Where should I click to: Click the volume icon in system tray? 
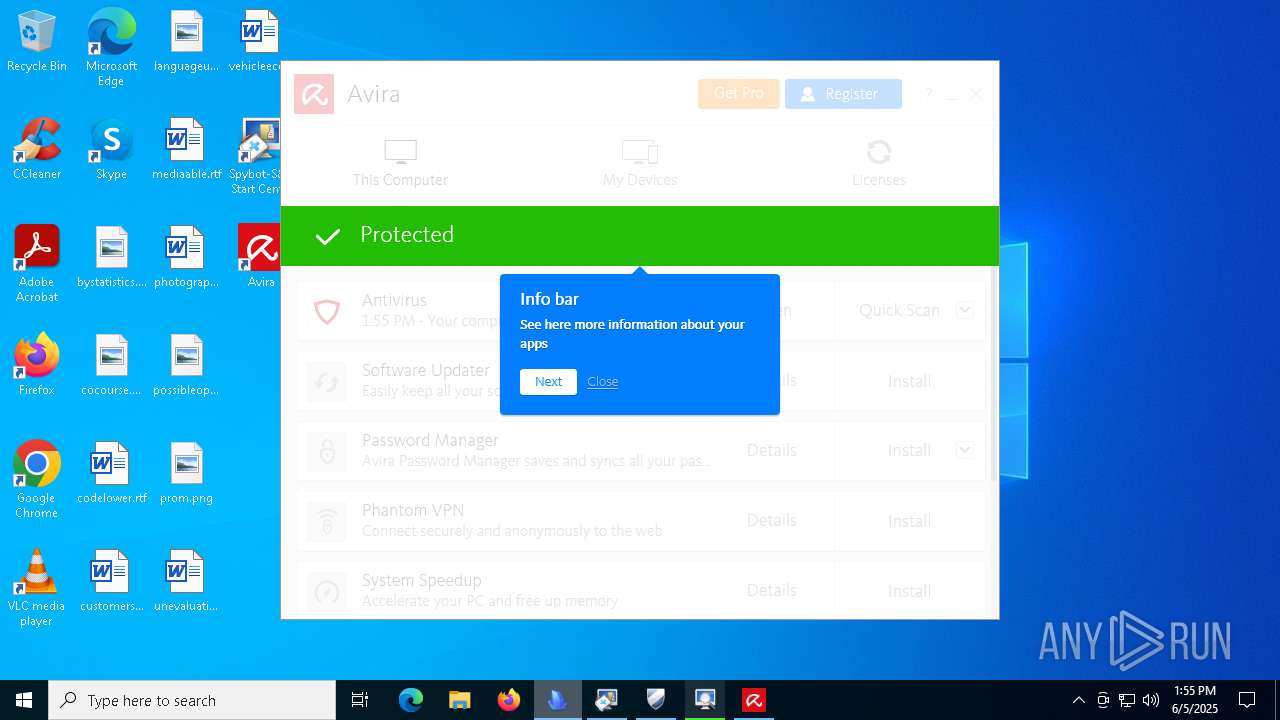pos(1151,700)
